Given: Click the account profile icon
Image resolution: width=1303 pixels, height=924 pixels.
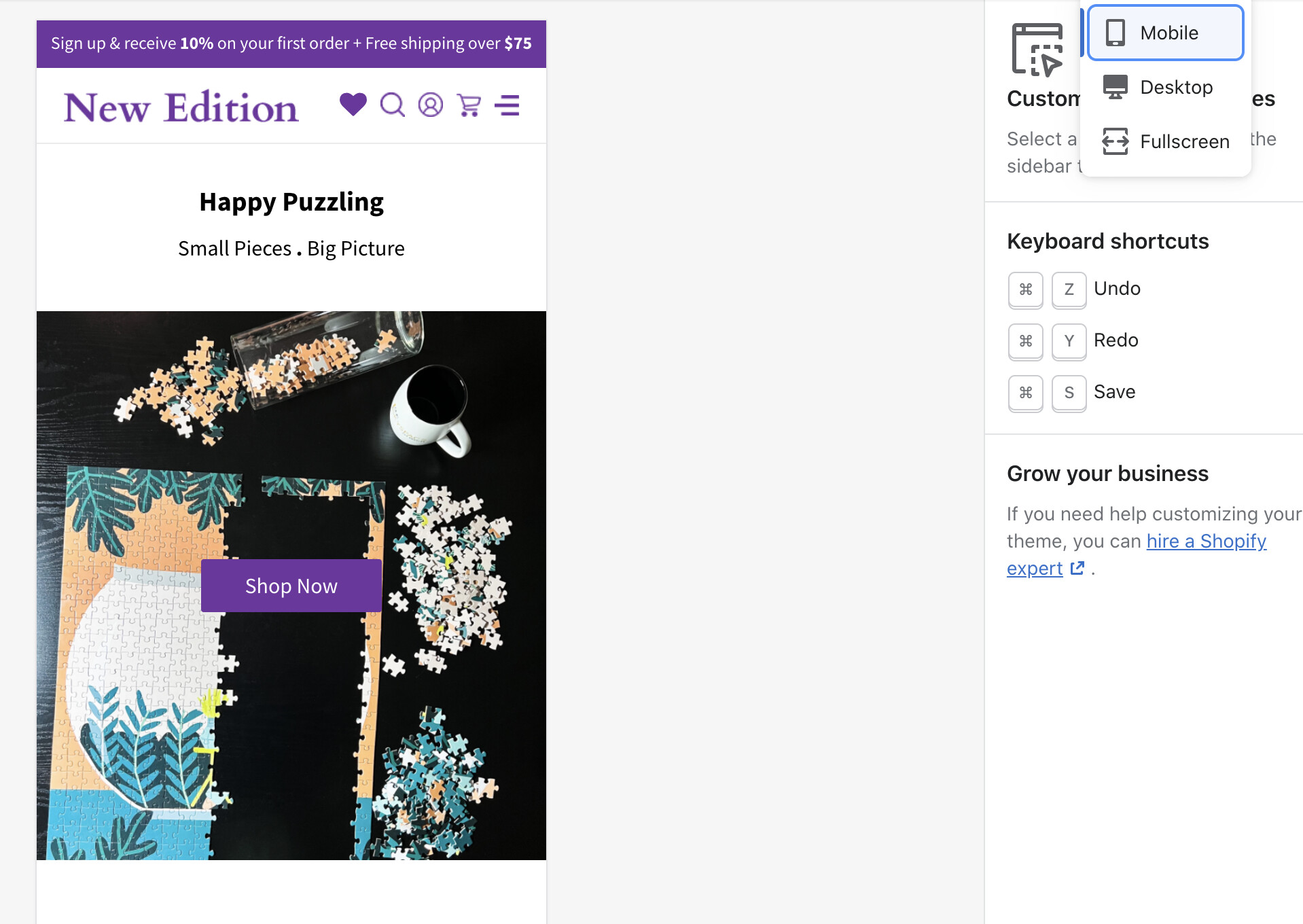Looking at the screenshot, I should pos(430,105).
